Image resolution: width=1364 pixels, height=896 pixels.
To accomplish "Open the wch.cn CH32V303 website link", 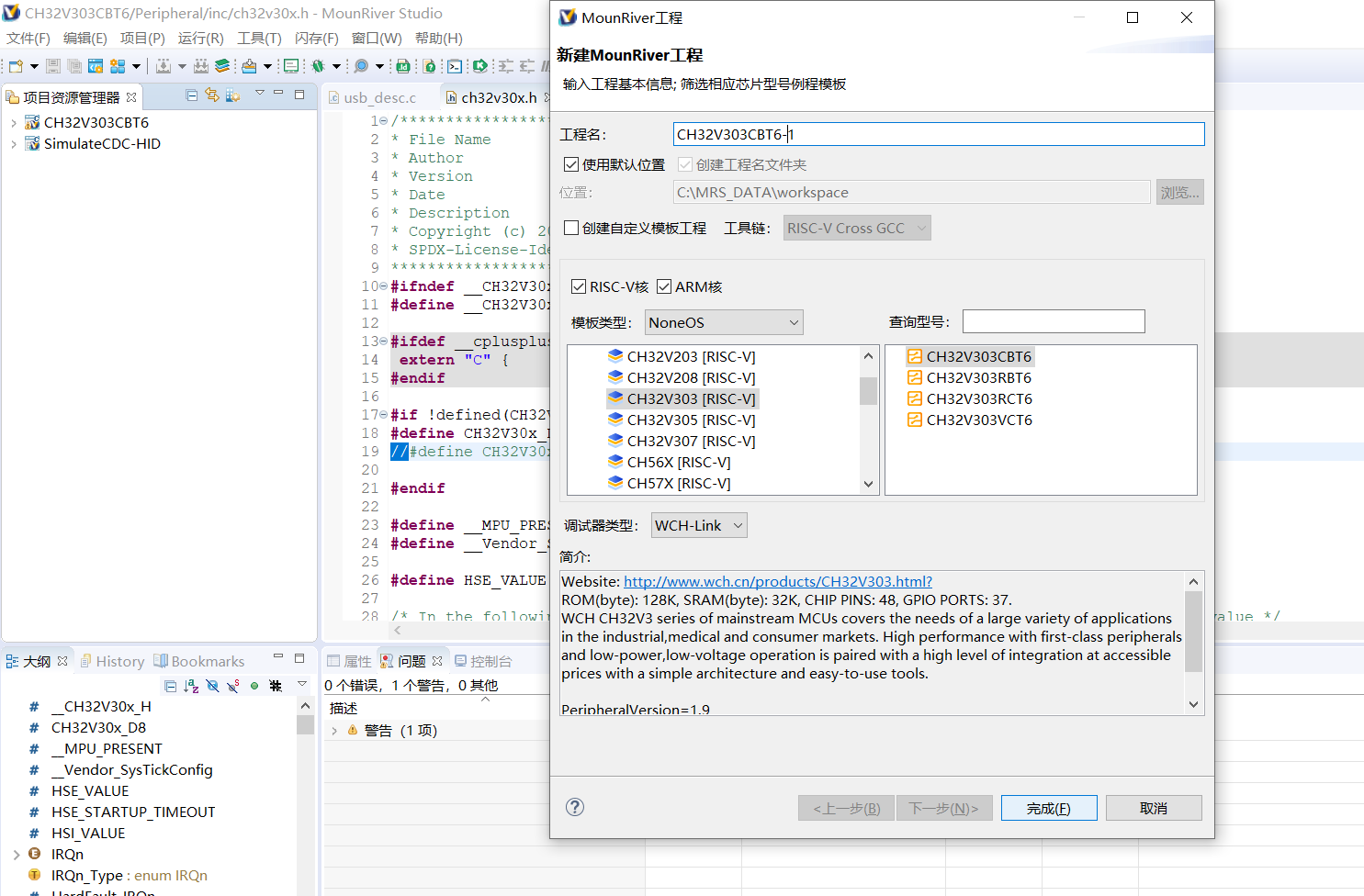I will (778, 581).
